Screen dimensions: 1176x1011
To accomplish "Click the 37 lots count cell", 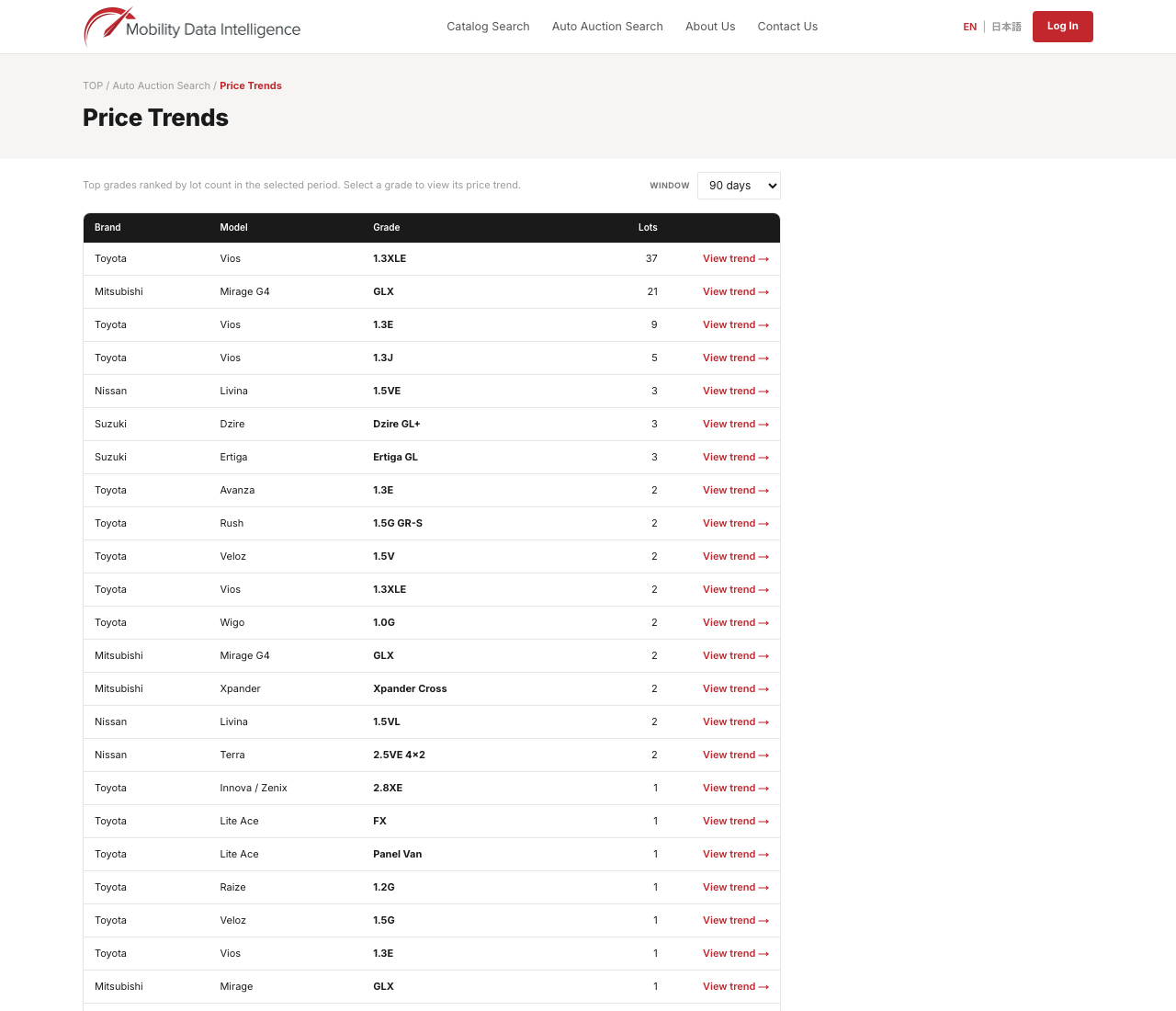I will point(651,259).
